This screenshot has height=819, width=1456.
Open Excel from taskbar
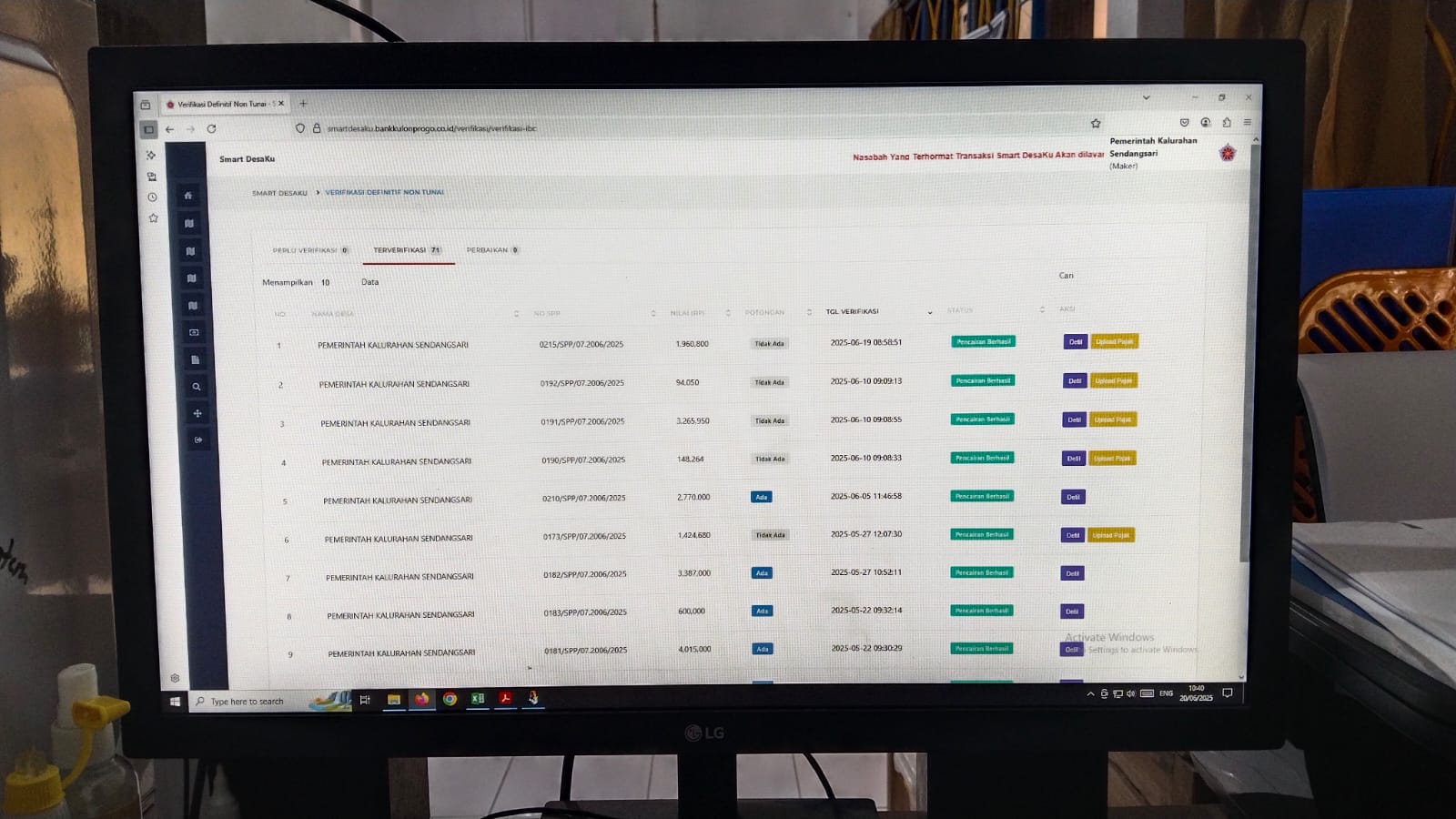click(477, 699)
